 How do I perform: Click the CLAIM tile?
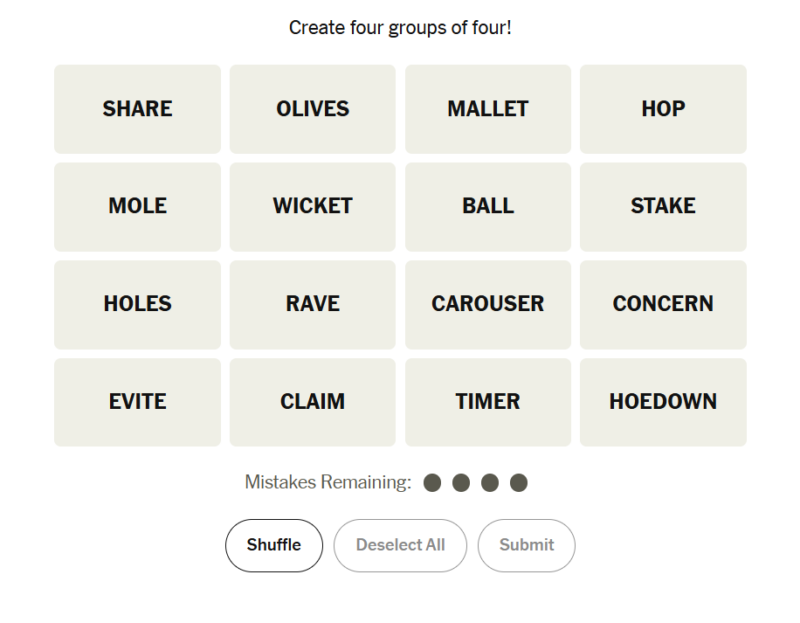[312, 402]
